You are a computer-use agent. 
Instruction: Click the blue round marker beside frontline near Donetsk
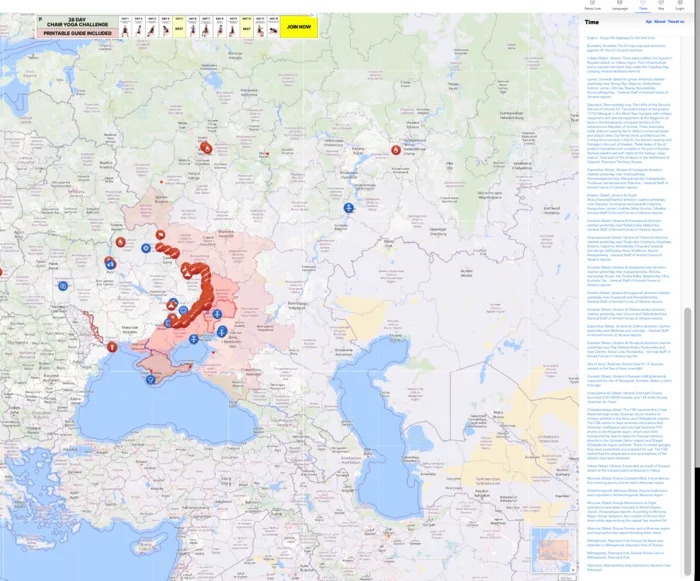click(x=183, y=310)
